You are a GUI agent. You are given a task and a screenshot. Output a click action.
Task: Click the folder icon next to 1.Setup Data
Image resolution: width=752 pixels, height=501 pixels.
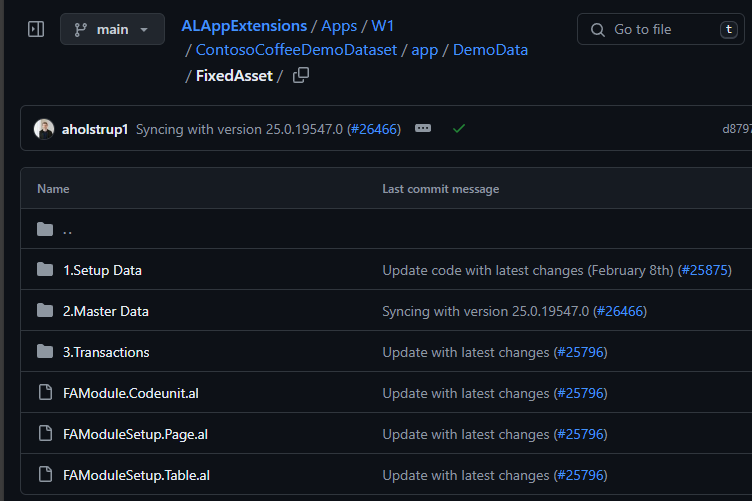(45, 270)
